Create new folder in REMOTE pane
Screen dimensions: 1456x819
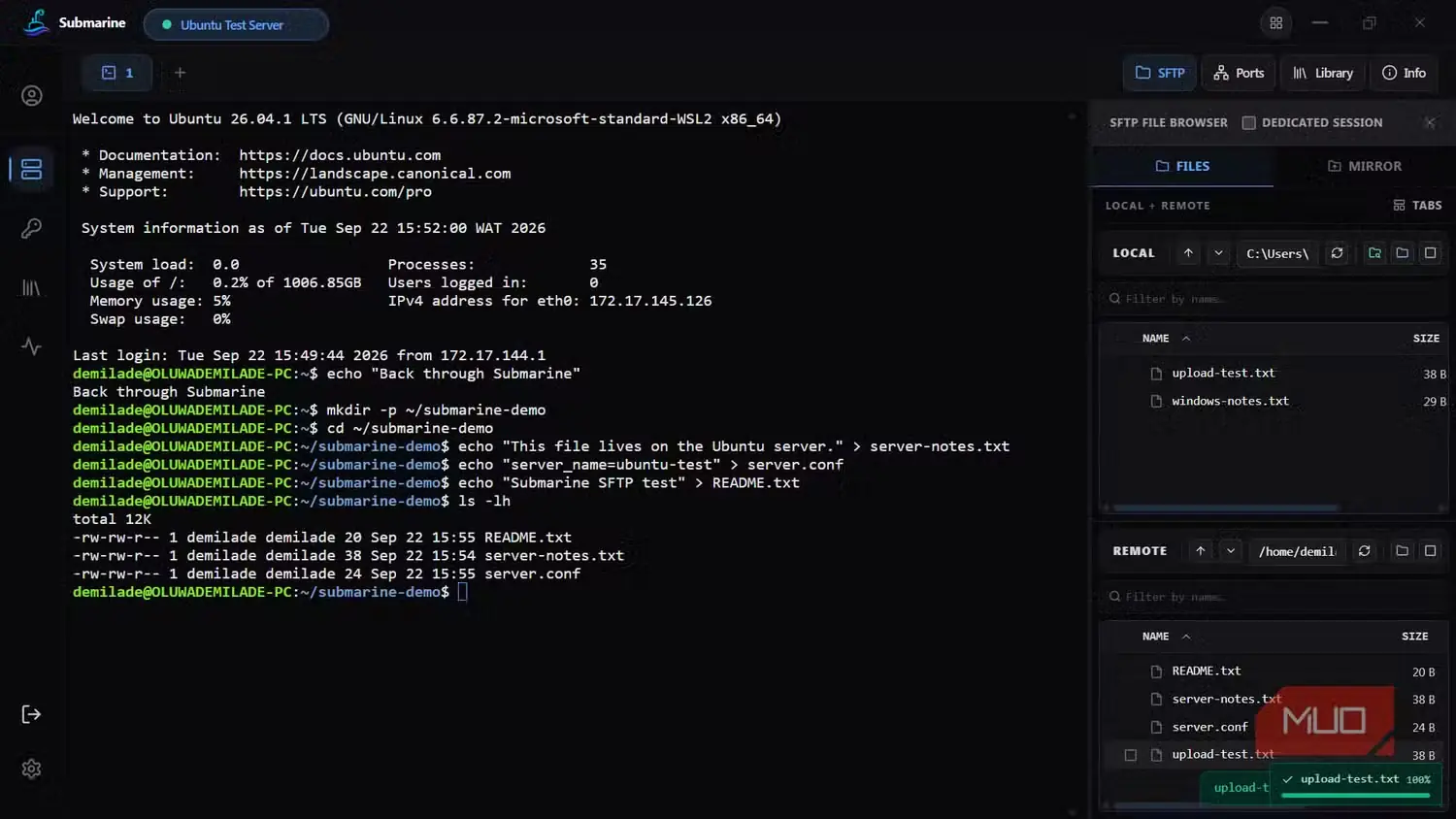point(1402,551)
